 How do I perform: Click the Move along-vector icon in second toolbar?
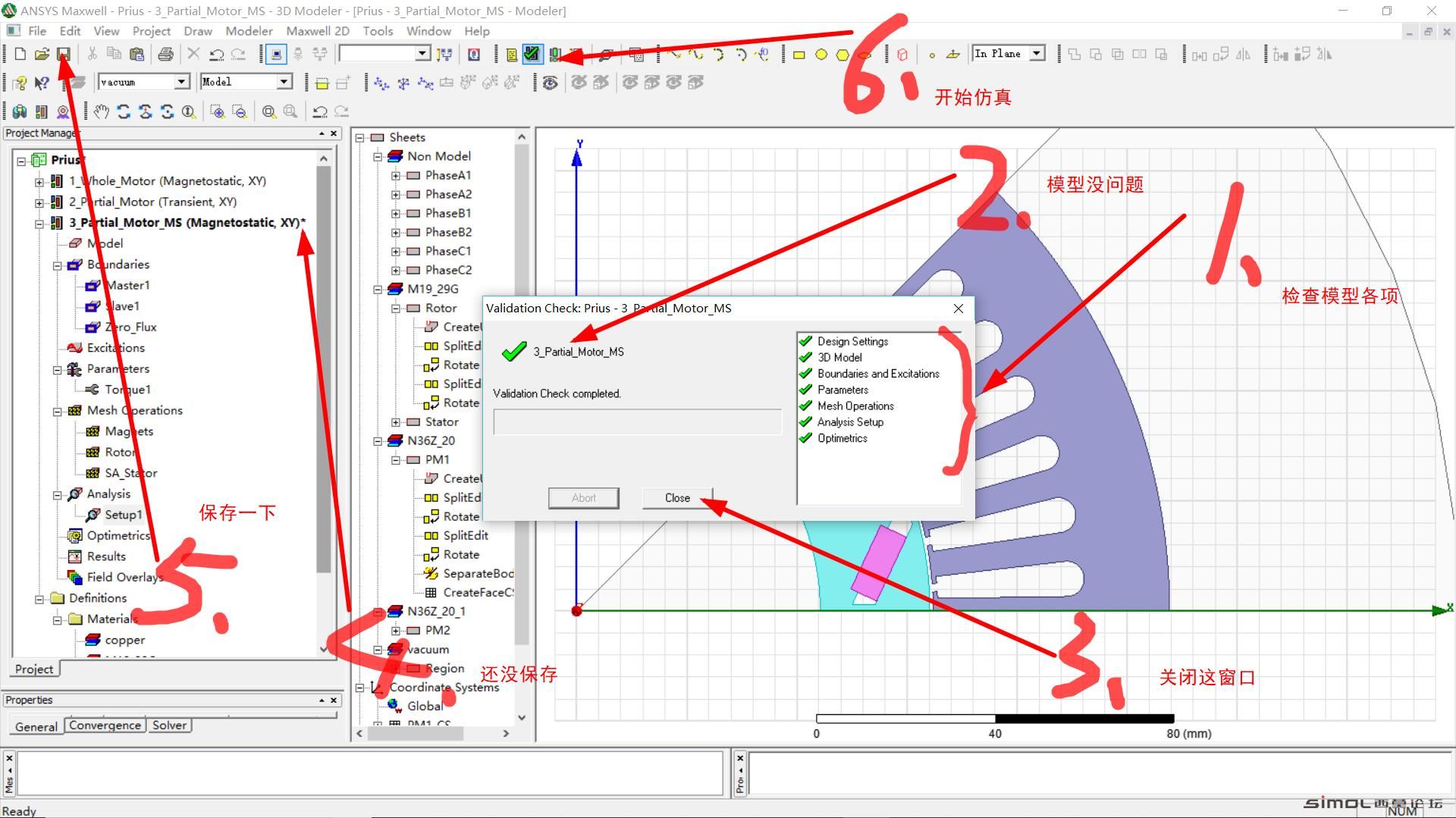point(381,83)
